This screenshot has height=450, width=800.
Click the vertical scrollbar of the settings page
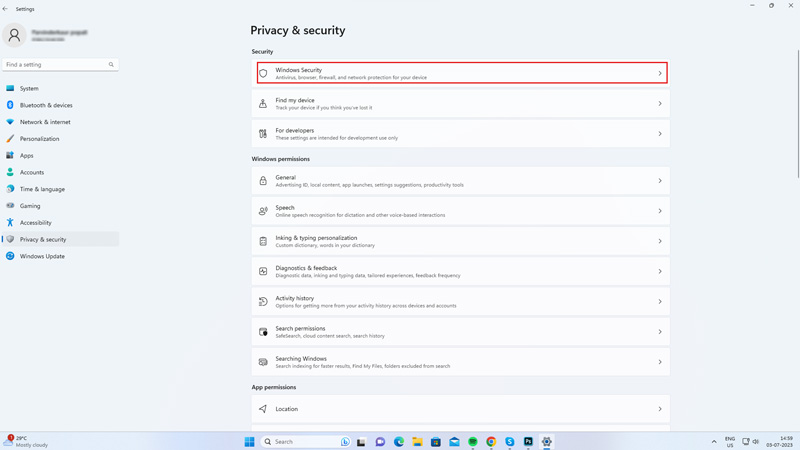pyautogui.click(x=798, y=114)
